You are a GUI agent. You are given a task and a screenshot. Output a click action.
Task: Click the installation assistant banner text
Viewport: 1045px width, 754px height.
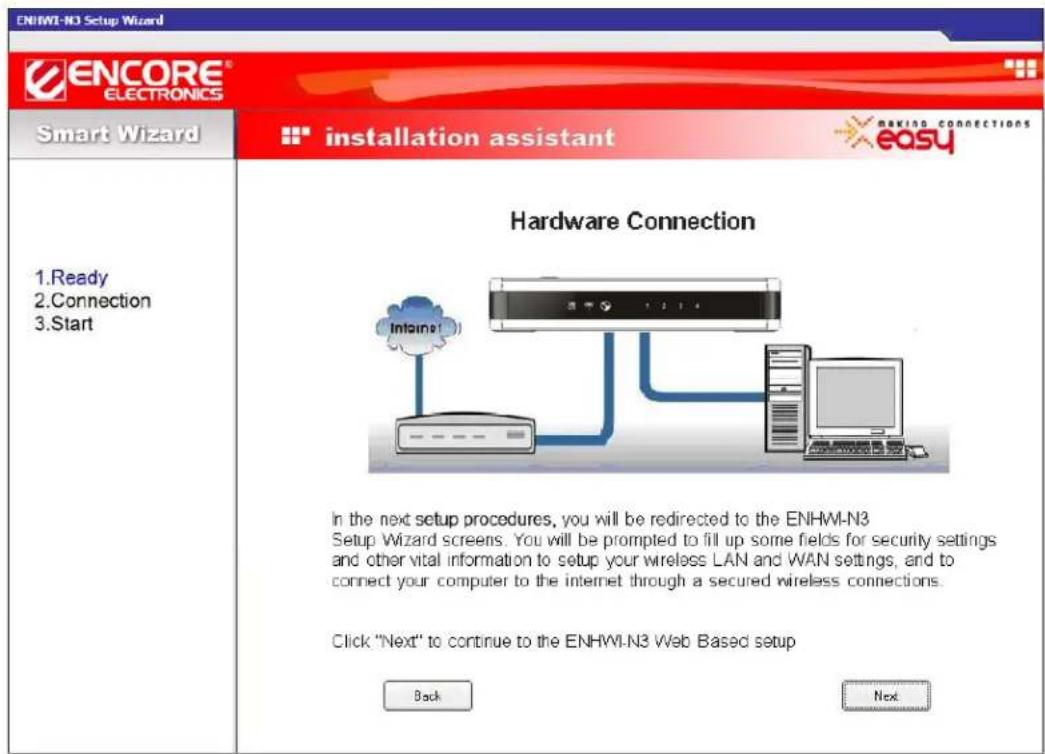coord(470,137)
